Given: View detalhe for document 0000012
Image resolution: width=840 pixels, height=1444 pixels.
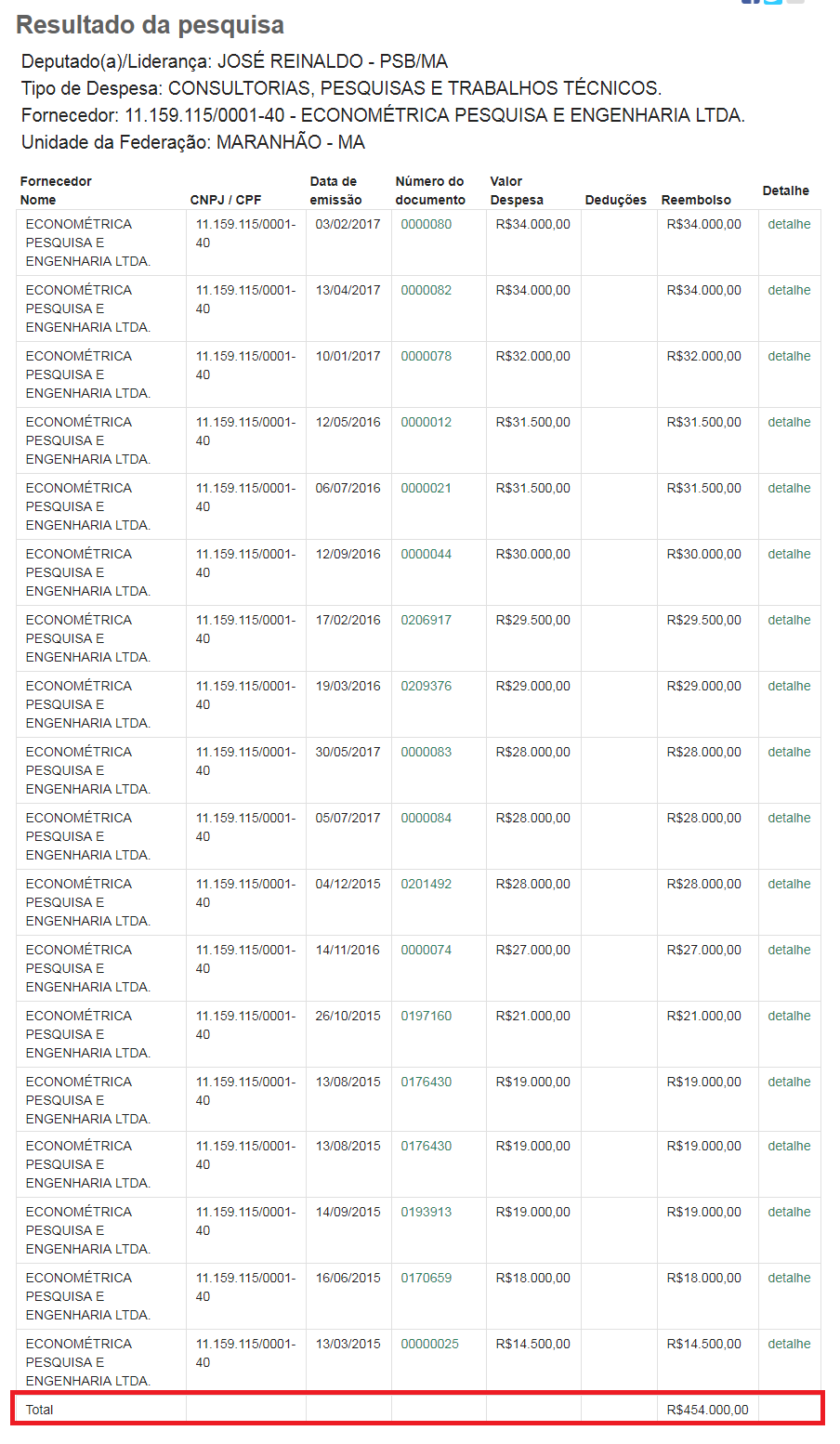Looking at the screenshot, I should [x=789, y=422].
